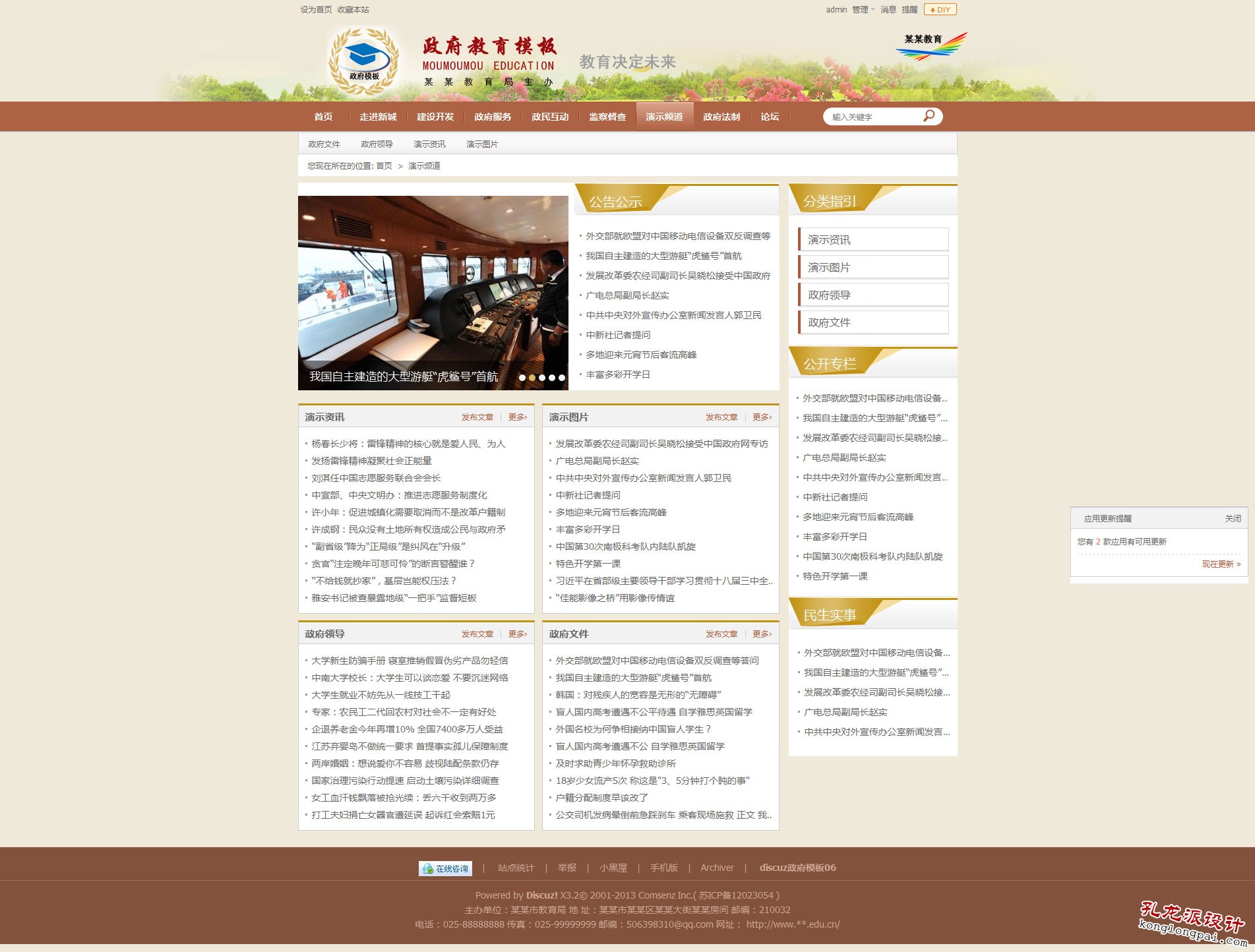Select 演示图片 in 分类指引 sidebar

873,267
